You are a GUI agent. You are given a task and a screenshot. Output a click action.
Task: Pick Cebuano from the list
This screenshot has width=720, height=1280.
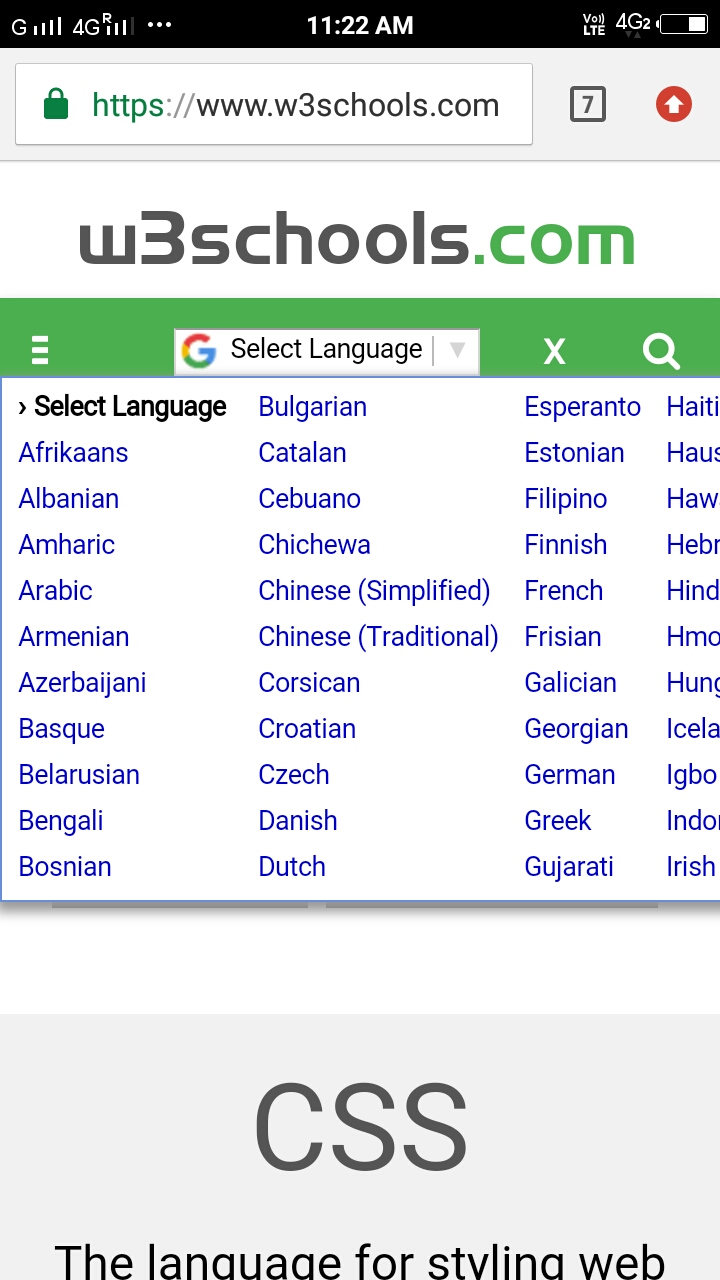(310, 499)
